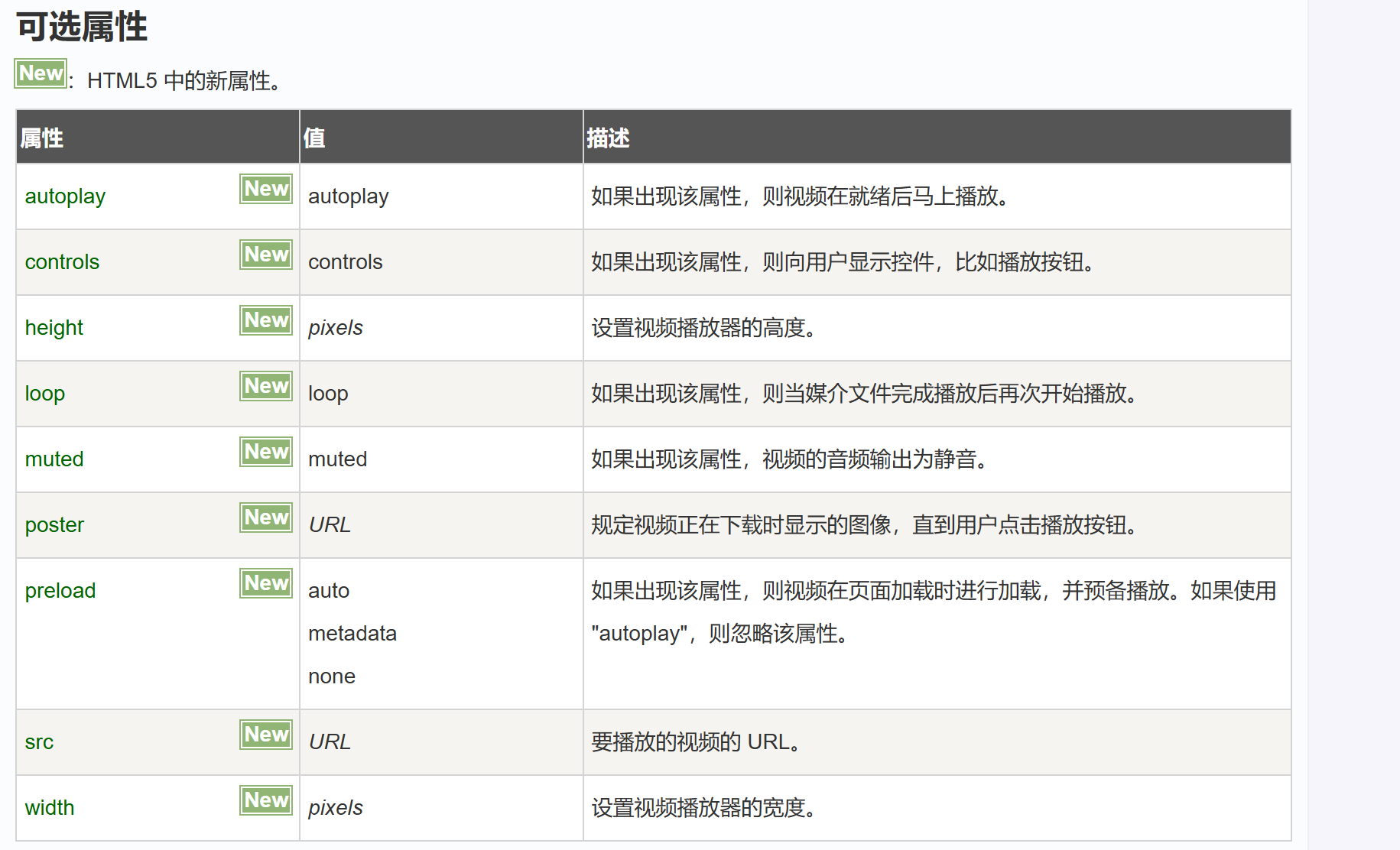This screenshot has width=1400, height=850.
Task: Click the New badge beside height
Action: click(x=266, y=320)
